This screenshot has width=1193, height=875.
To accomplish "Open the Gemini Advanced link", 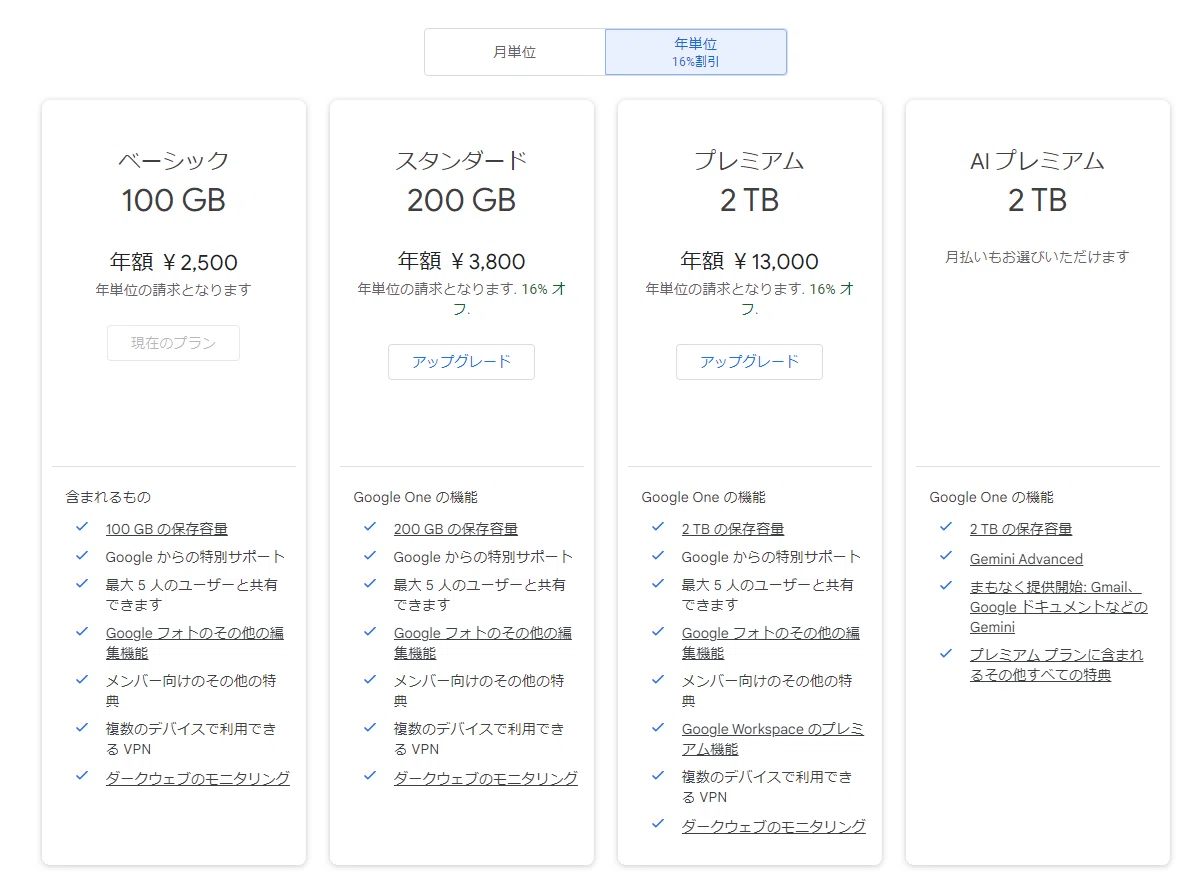I will tap(1026, 559).
